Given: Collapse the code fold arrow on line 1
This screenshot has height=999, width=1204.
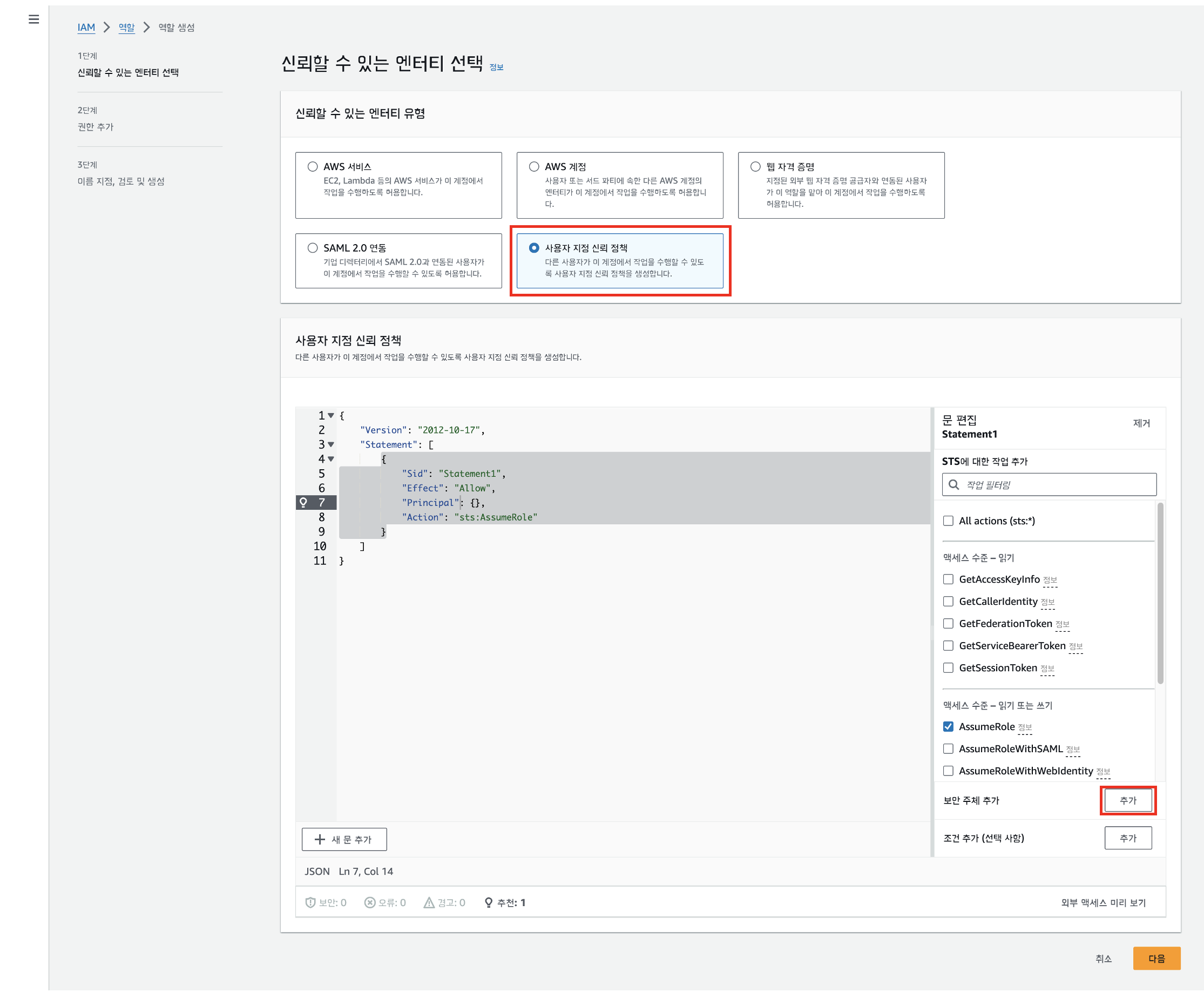Looking at the screenshot, I should [x=332, y=415].
